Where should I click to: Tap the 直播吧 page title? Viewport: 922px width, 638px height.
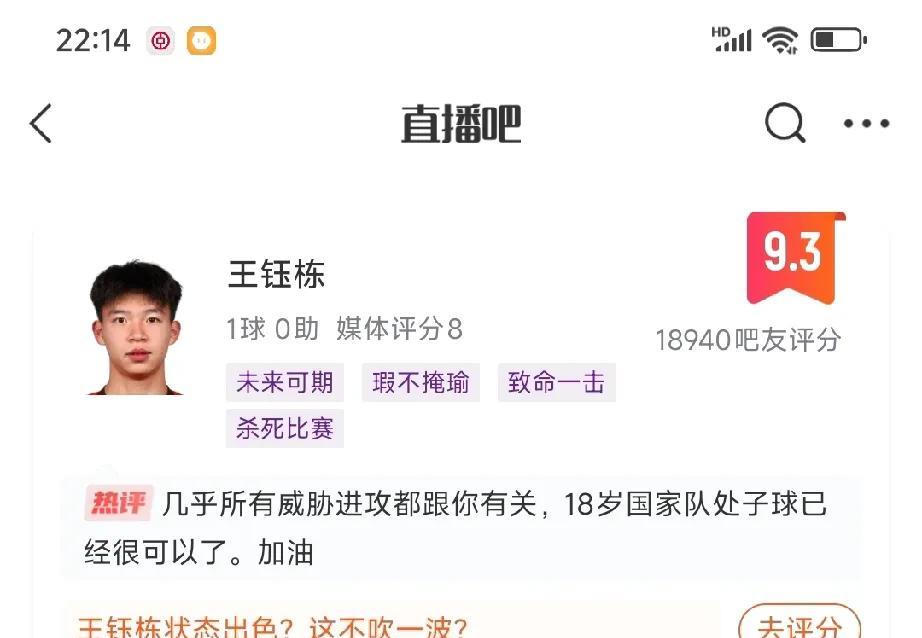(461, 124)
